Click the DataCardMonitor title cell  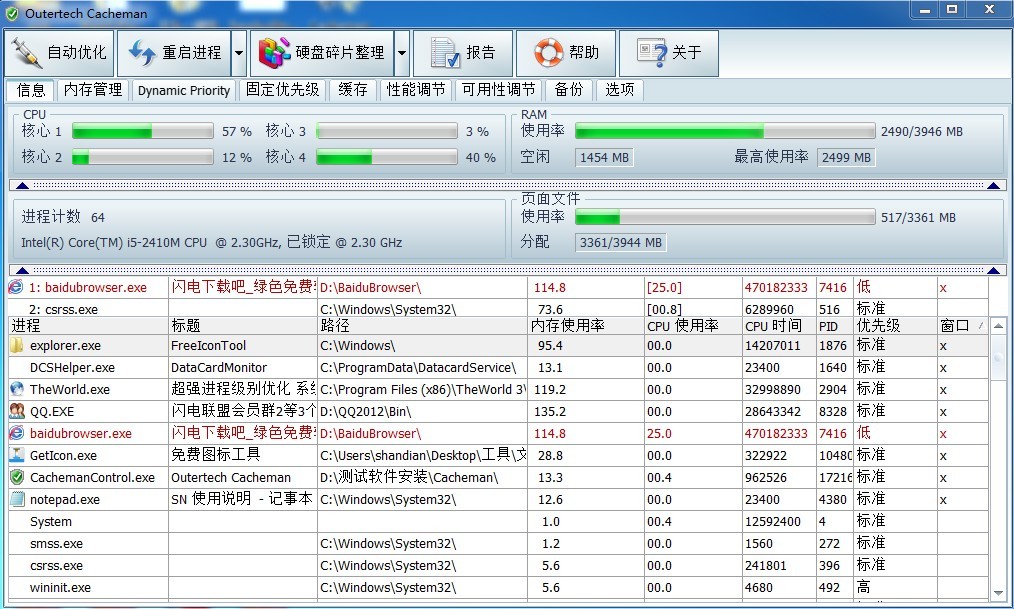pyautogui.click(x=219, y=368)
